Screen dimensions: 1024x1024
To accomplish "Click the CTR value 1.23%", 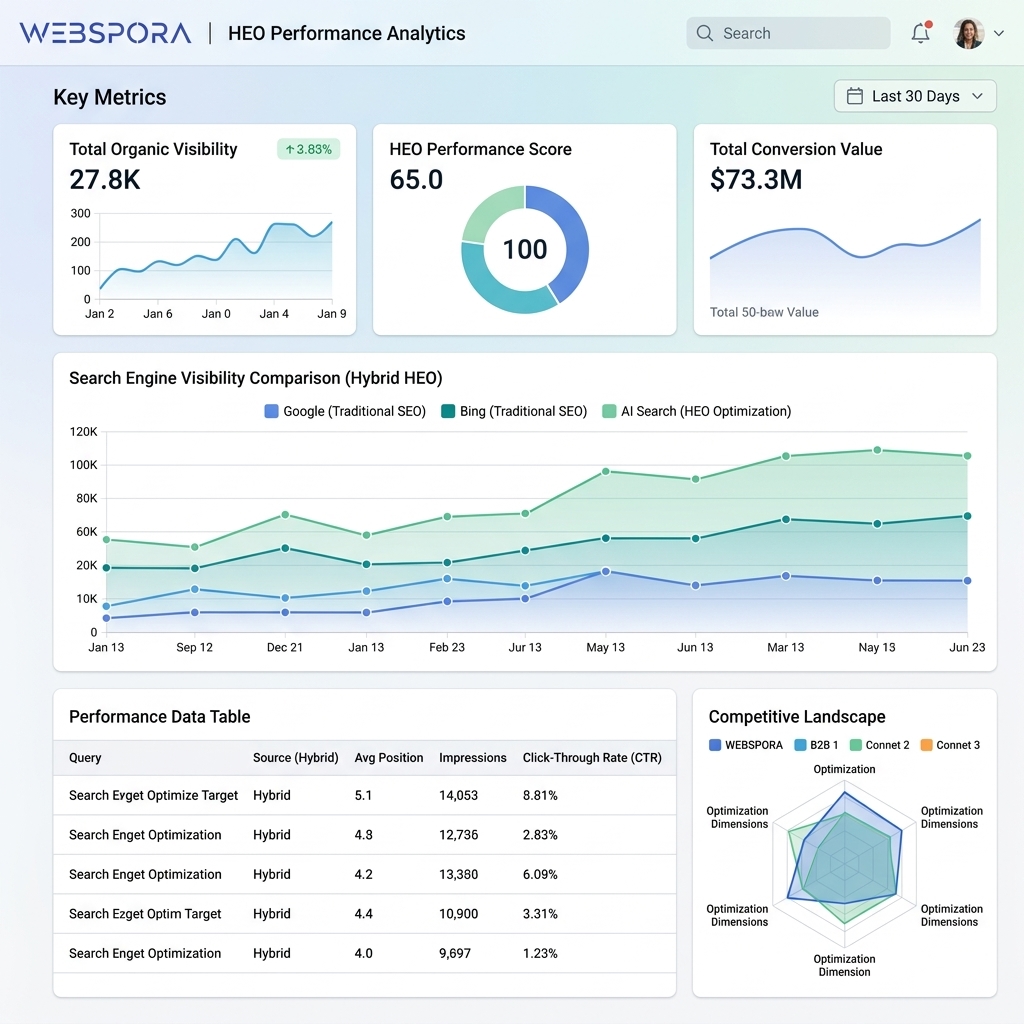I will pyautogui.click(x=540, y=953).
